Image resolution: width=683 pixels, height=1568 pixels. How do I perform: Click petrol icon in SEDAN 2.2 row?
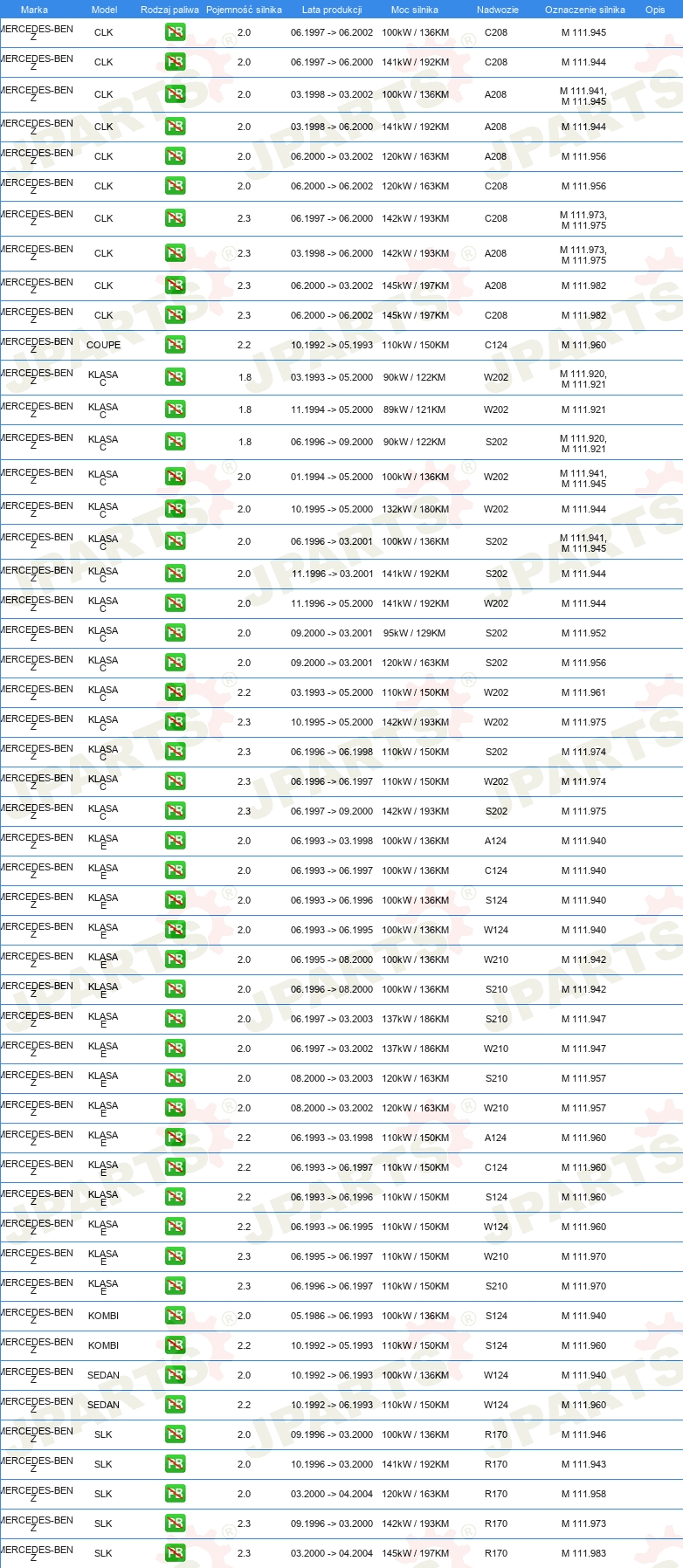click(x=175, y=1405)
